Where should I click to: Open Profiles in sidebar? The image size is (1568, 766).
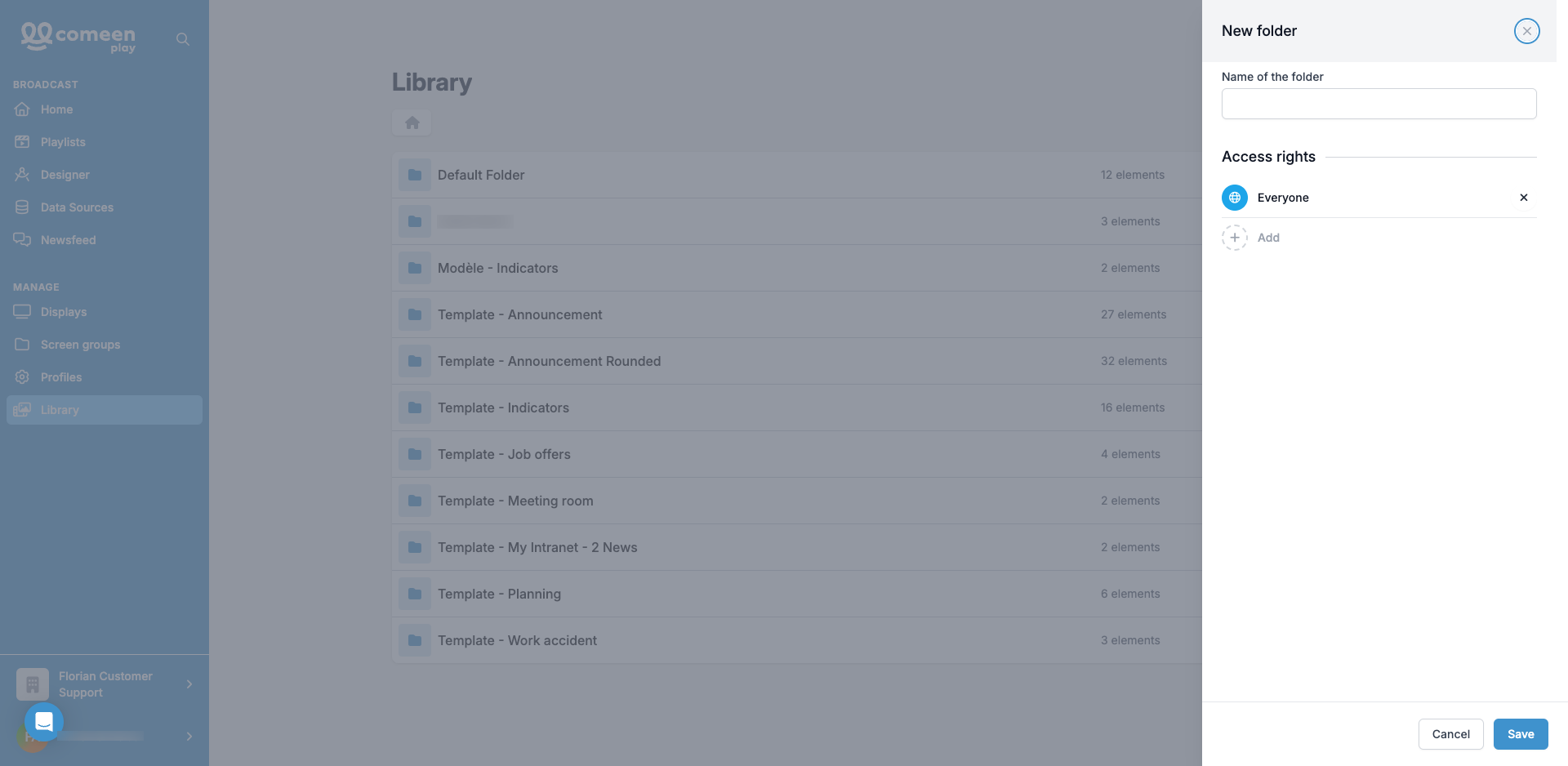pos(105,377)
